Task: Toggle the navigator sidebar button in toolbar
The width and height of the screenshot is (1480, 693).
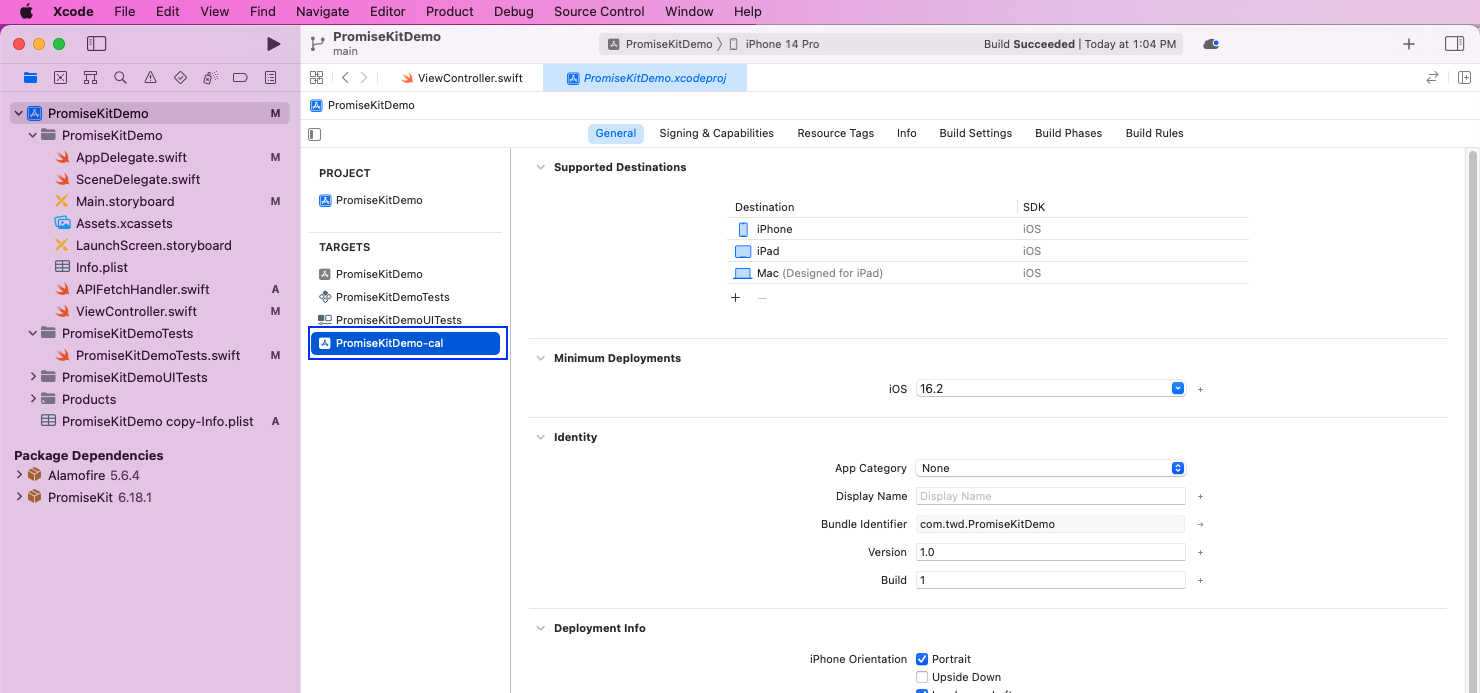Action: pos(96,44)
